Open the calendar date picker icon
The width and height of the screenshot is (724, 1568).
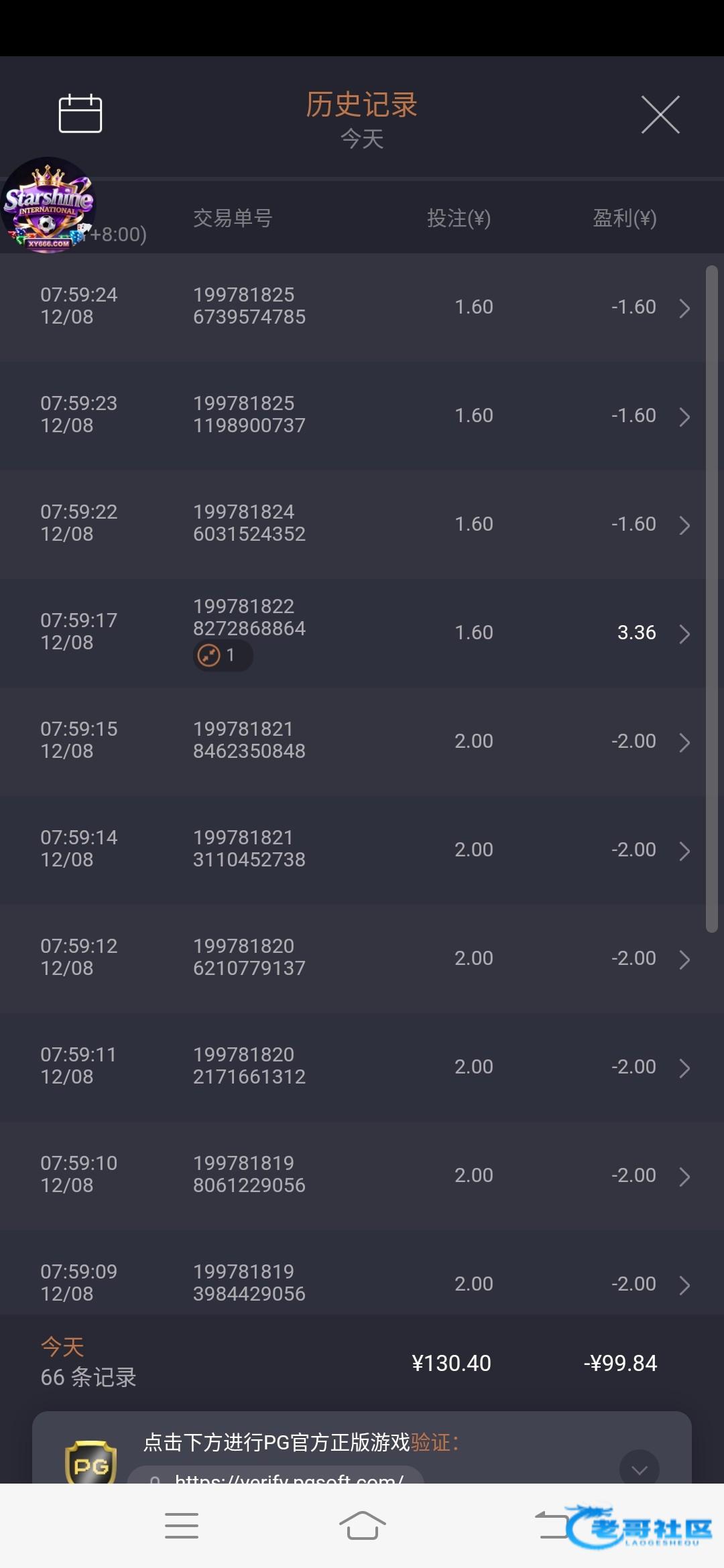tap(80, 114)
